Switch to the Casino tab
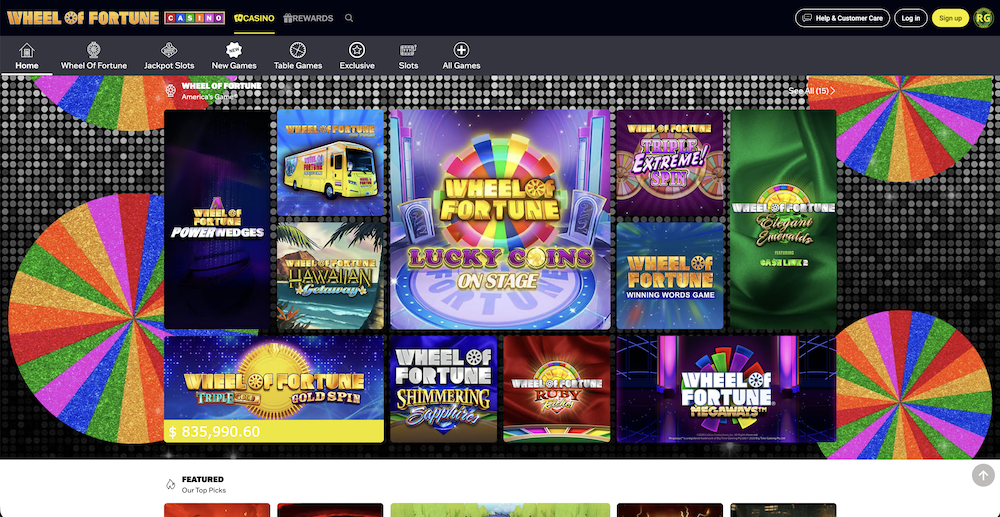Screen dimensions: 1000x517 pos(254,18)
